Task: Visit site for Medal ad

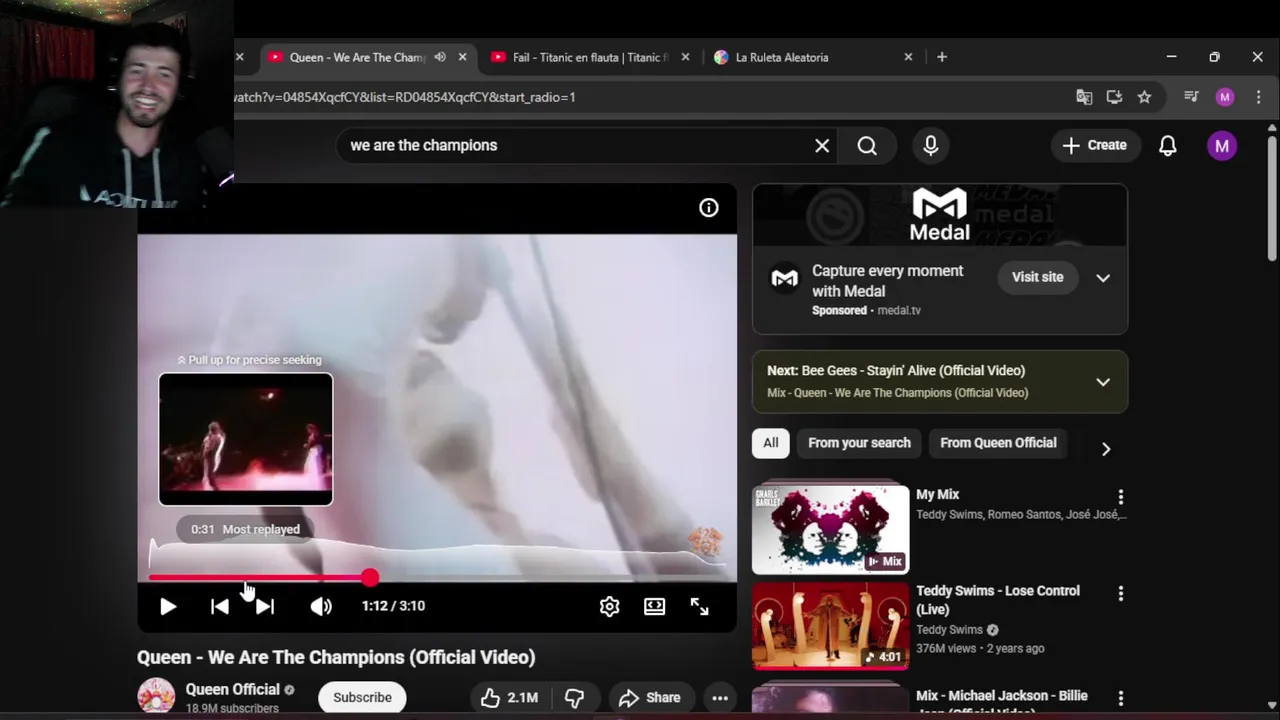Action: 1037,277
